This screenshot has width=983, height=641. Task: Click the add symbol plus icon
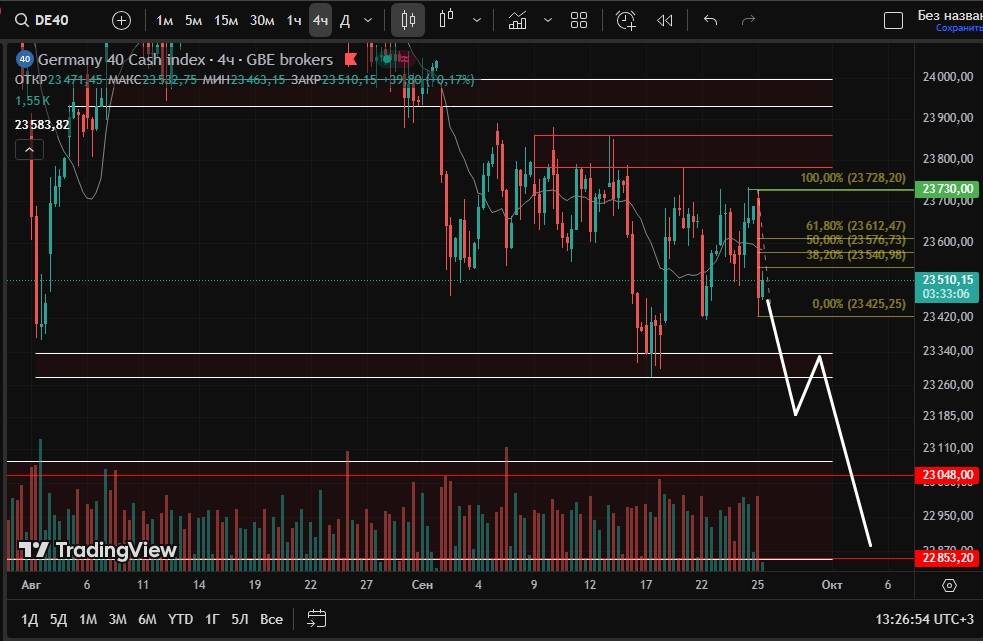point(121,20)
